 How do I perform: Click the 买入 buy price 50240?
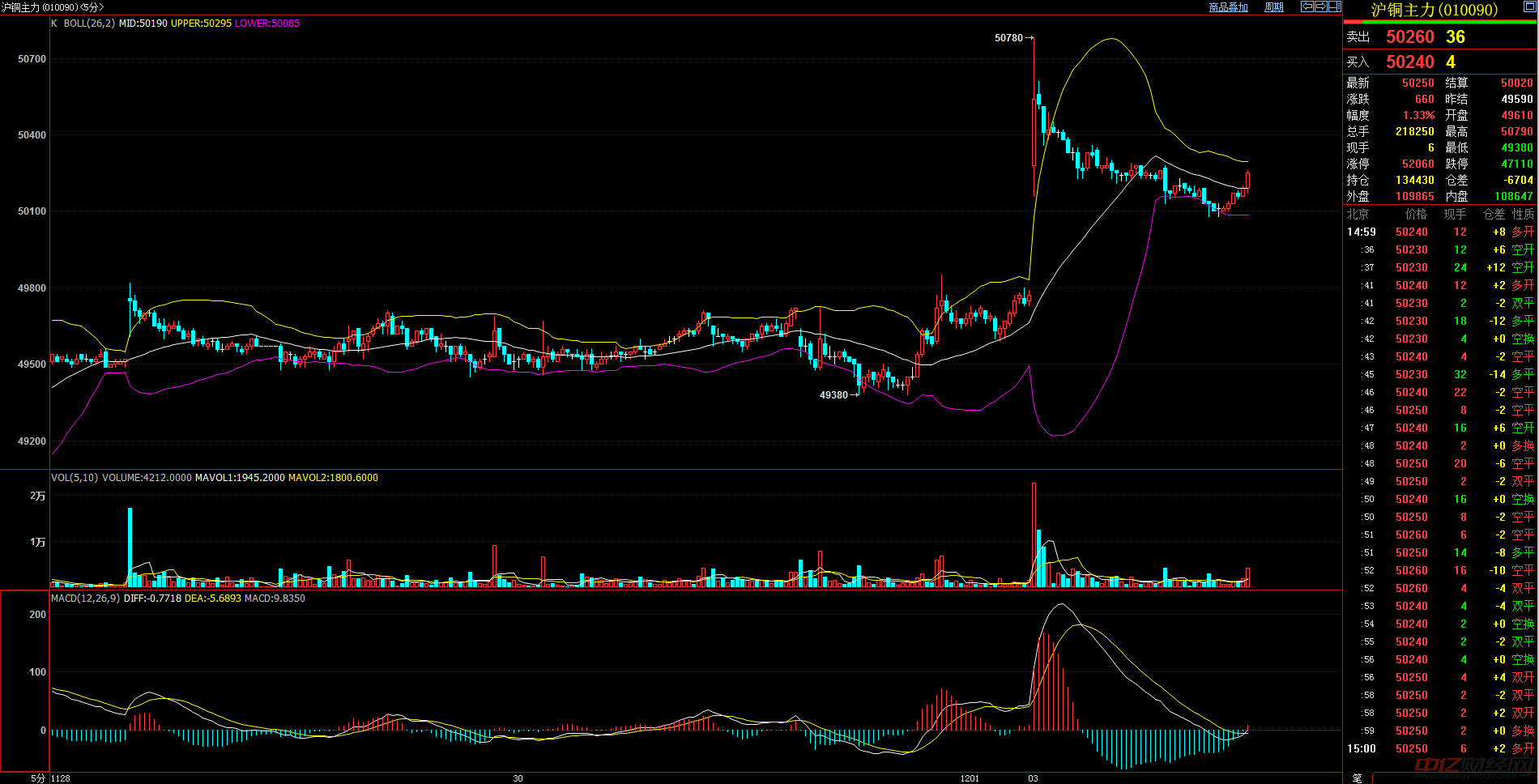click(1409, 62)
